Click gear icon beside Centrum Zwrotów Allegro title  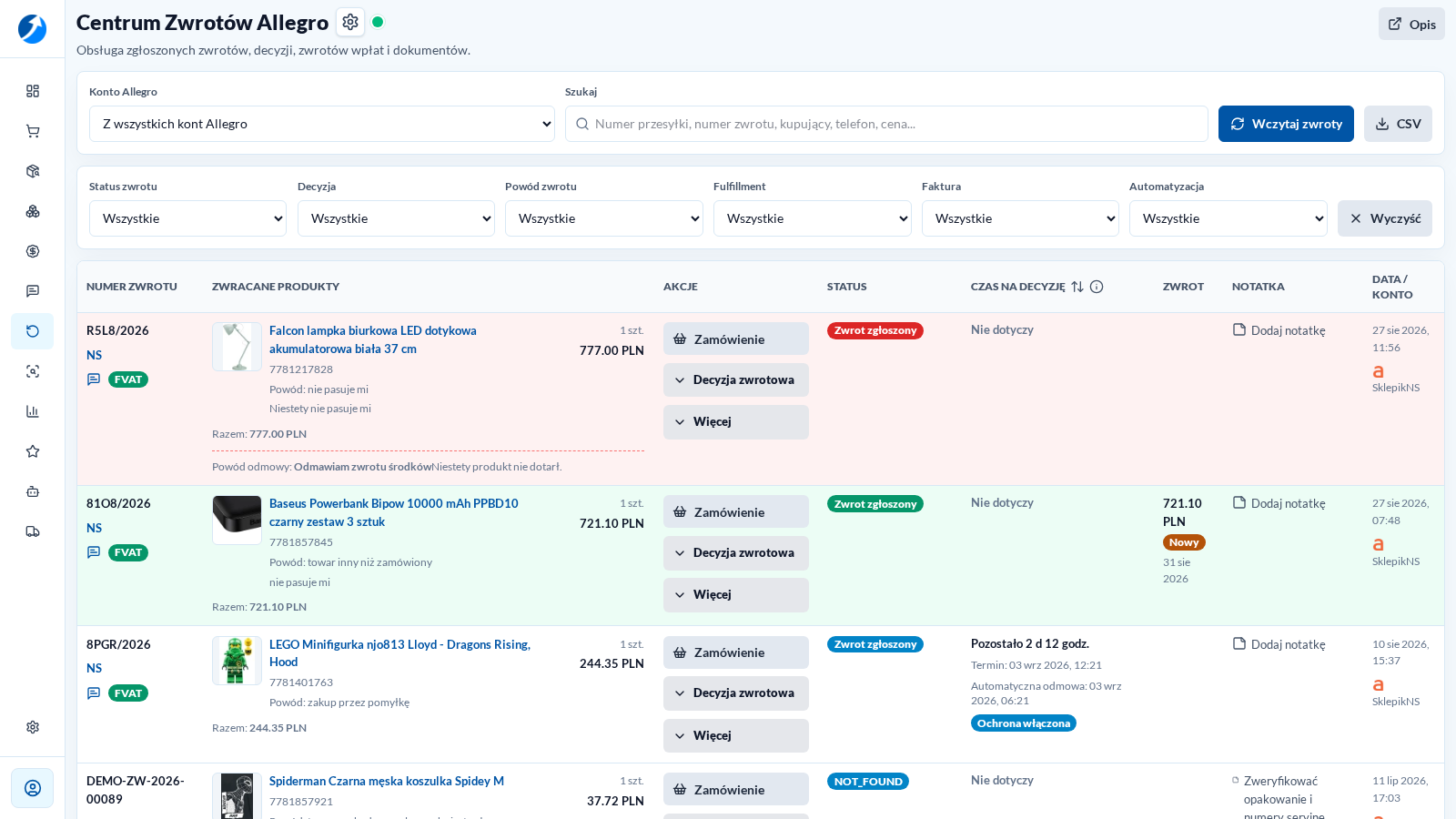point(350,22)
